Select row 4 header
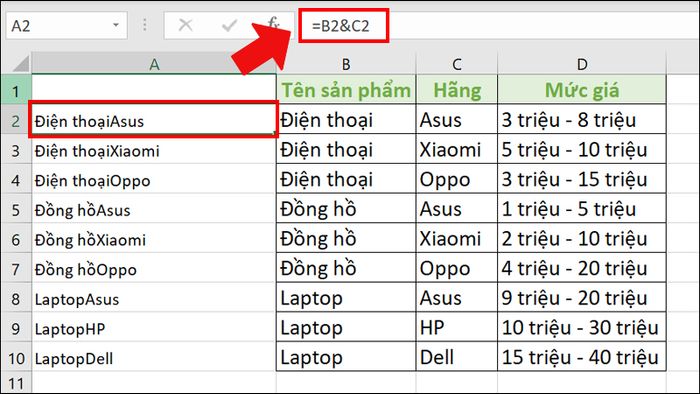 coord(16,179)
